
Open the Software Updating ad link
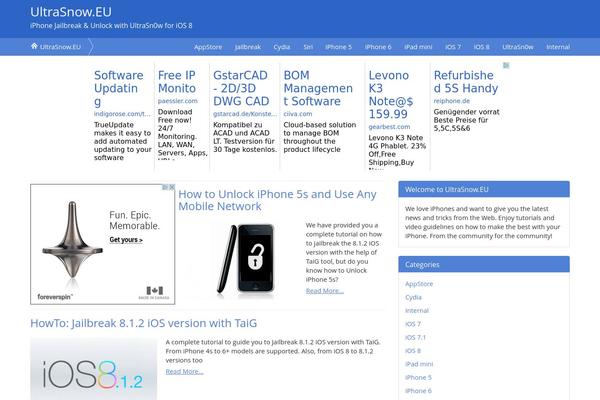(x=119, y=88)
